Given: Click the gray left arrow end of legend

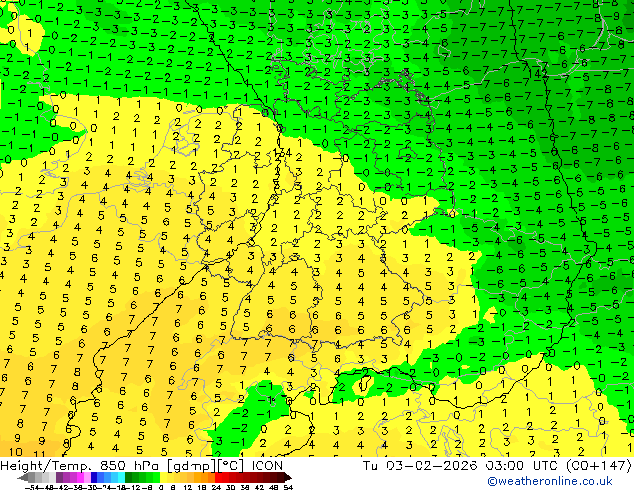Looking at the screenshot, I should (23, 478).
